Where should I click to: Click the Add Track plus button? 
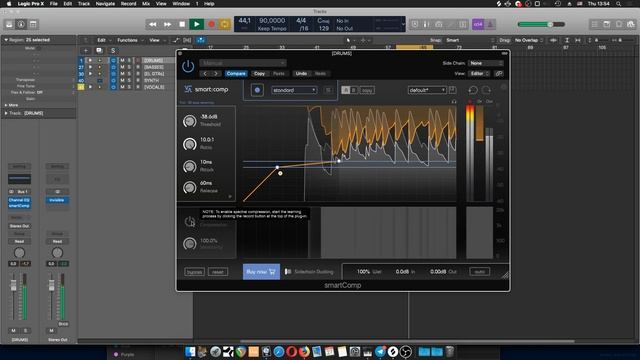coord(86,51)
